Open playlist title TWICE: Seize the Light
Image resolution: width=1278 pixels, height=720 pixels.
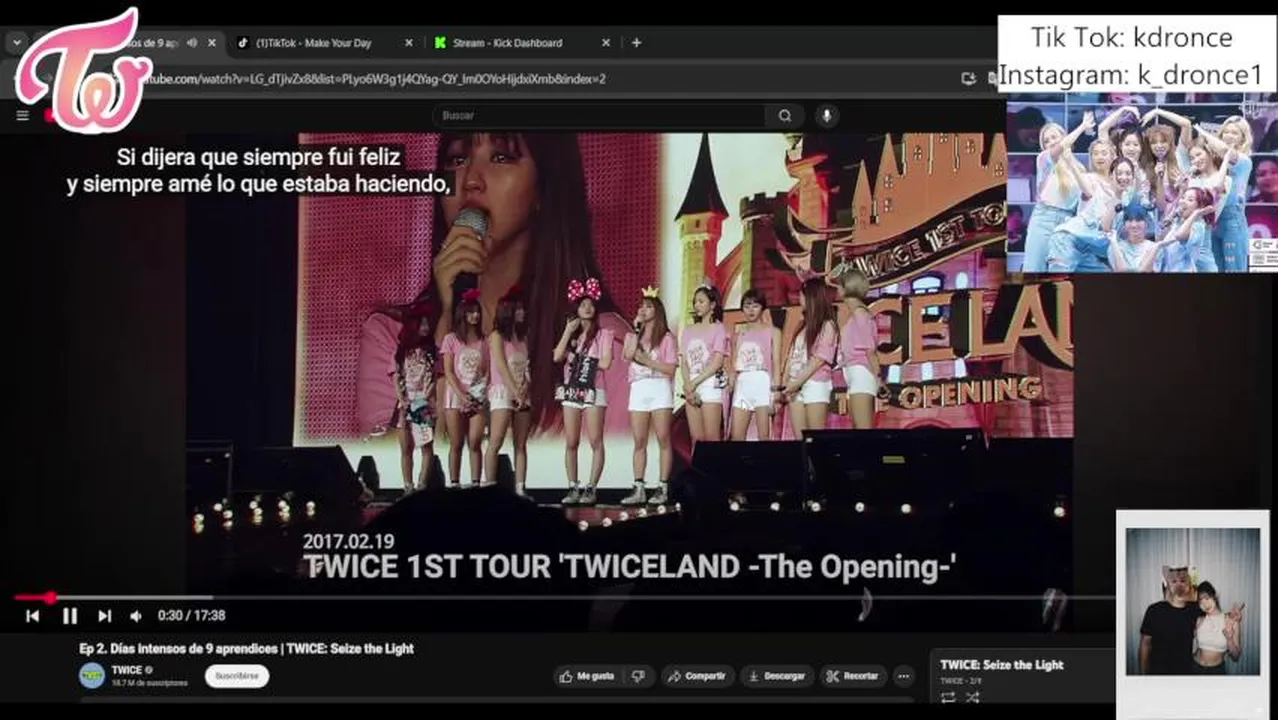click(x=1001, y=665)
